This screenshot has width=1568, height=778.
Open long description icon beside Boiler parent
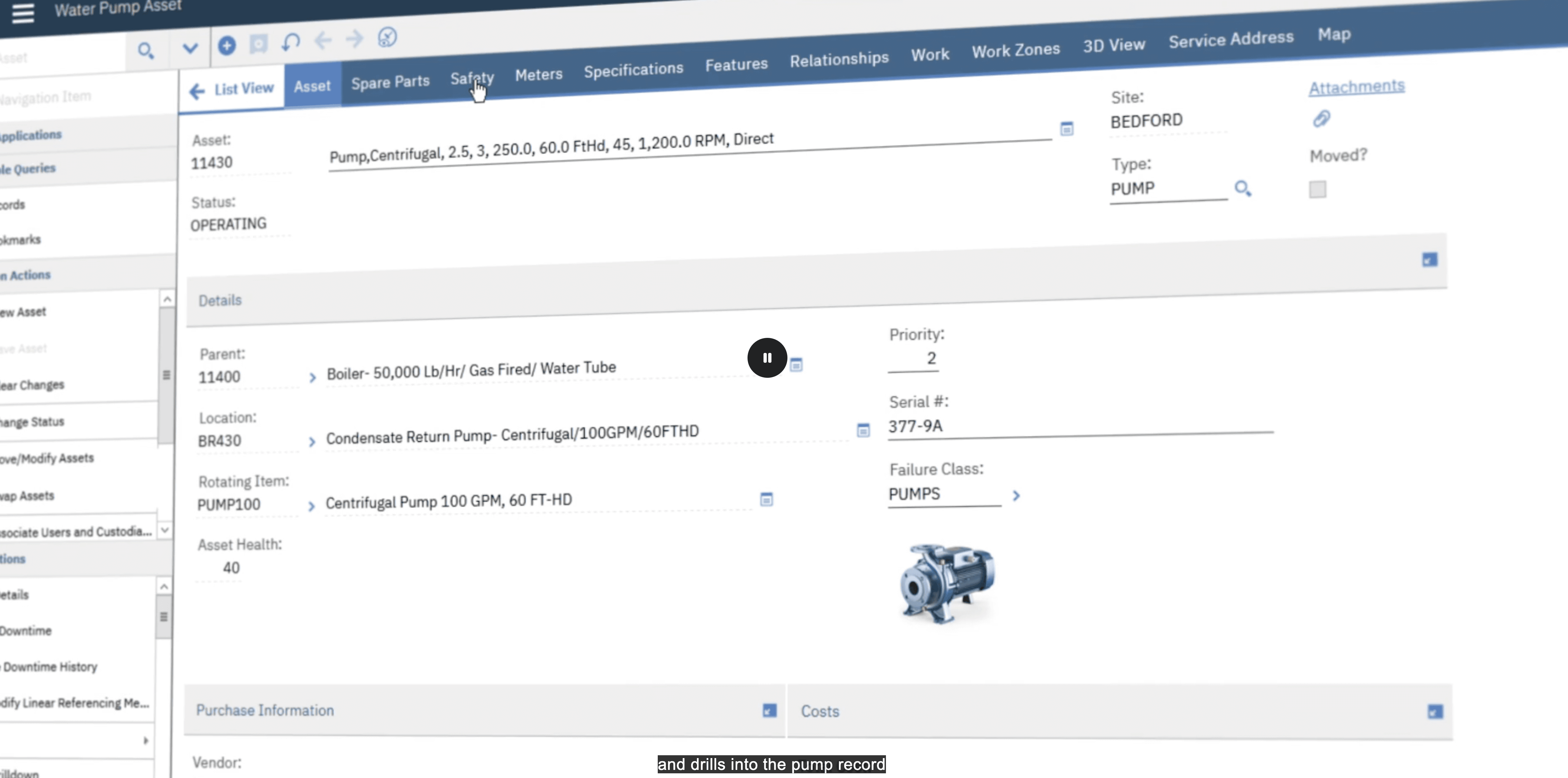click(796, 365)
